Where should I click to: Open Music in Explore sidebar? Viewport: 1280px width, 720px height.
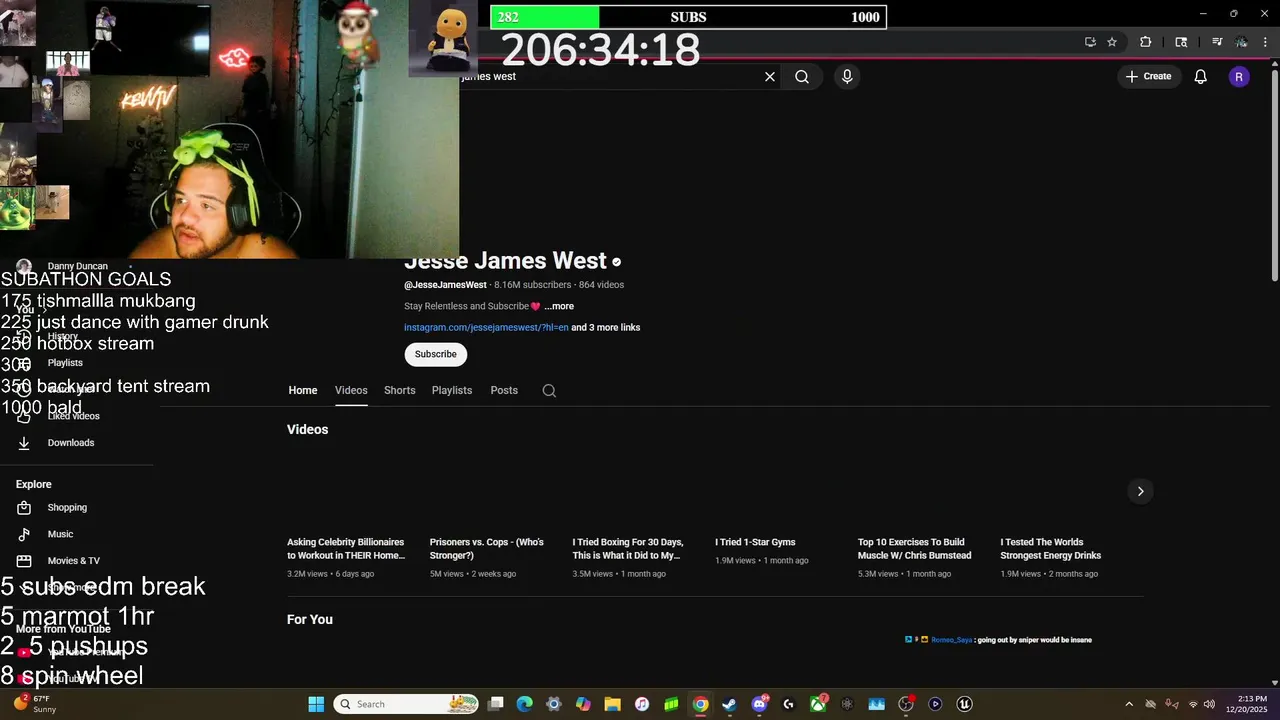[x=60, y=534]
